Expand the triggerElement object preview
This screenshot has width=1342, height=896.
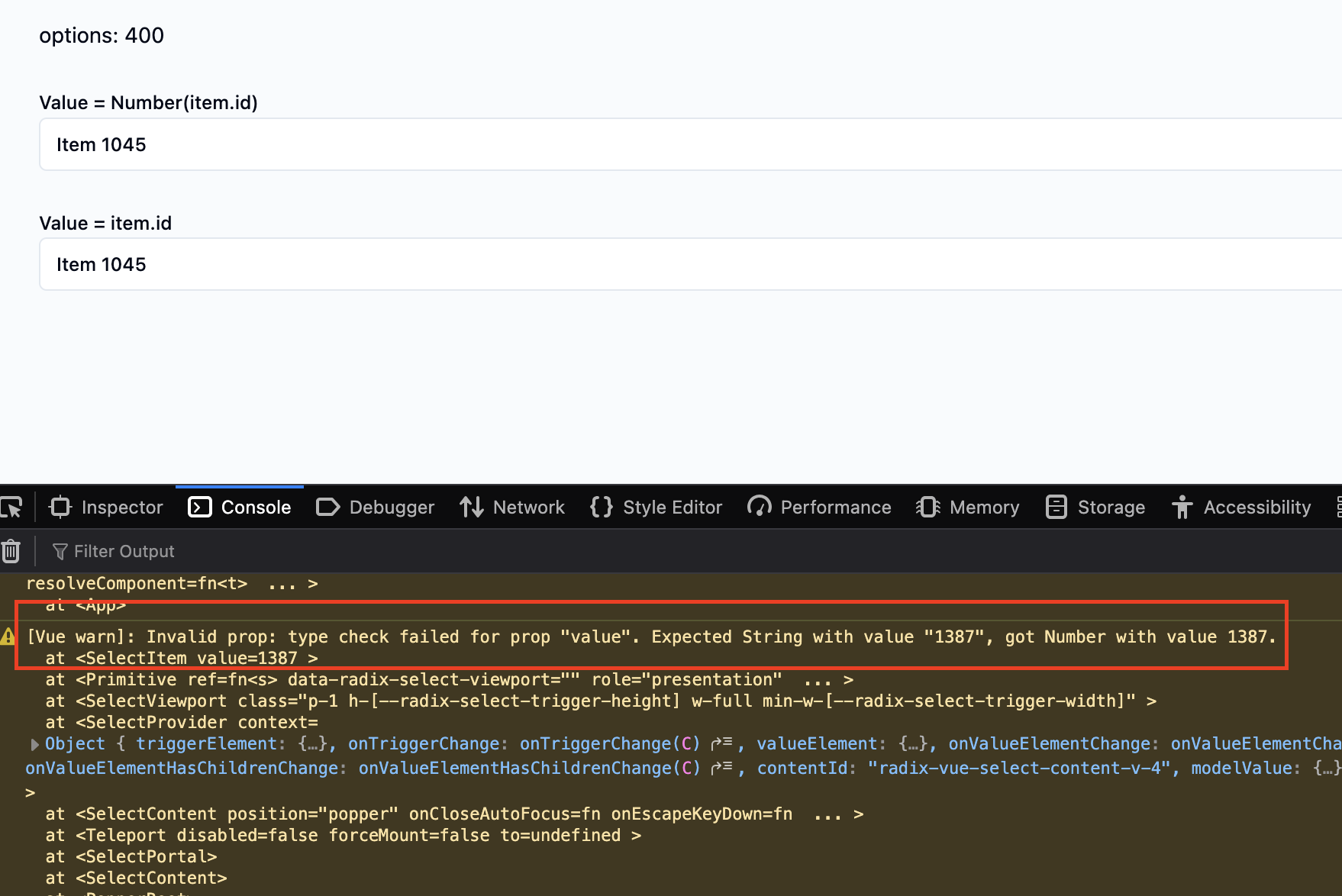tap(312, 744)
